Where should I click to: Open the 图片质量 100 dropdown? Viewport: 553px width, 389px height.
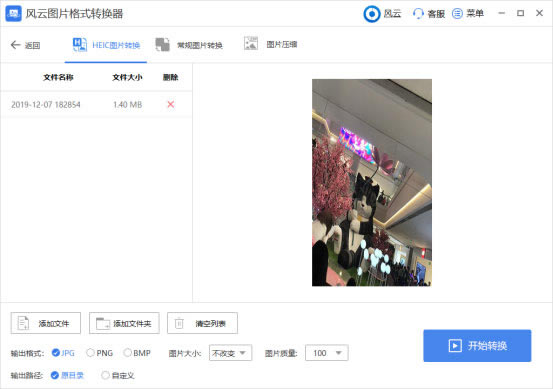327,353
